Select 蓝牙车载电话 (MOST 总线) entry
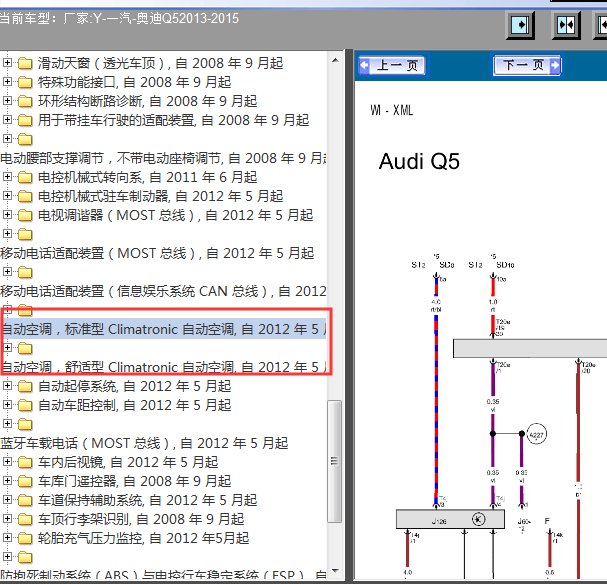607x584 pixels. [x=144, y=443]
